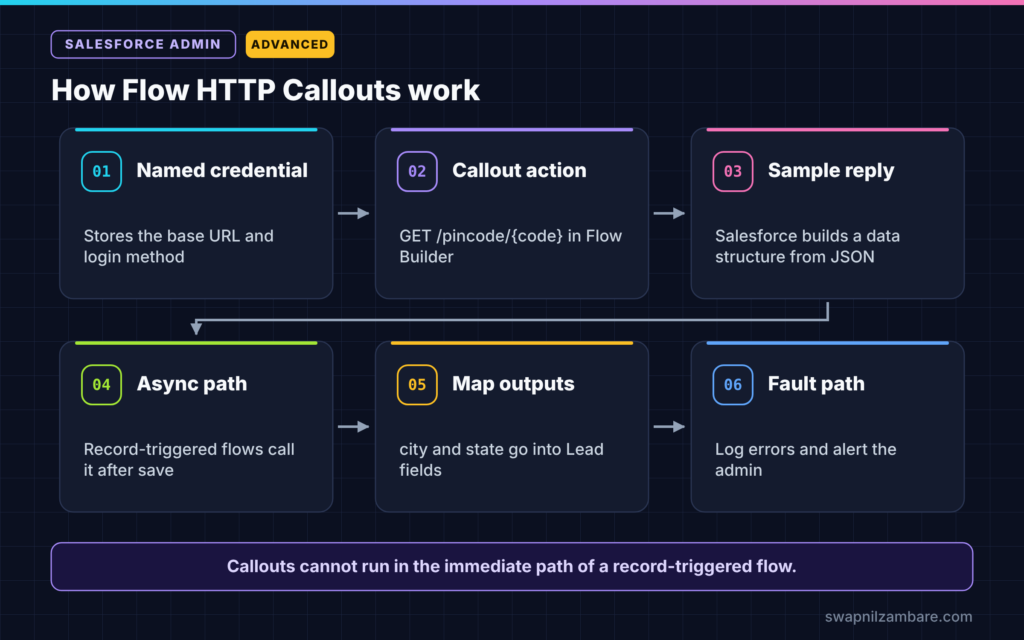Select the "Map outputs" heading

tap(513, 384)
